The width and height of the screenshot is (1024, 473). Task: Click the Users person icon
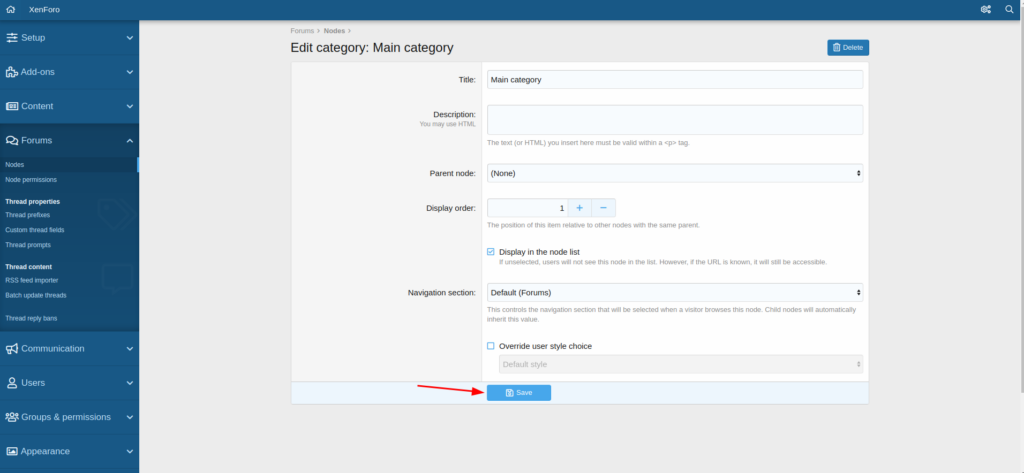click(12, 383)
